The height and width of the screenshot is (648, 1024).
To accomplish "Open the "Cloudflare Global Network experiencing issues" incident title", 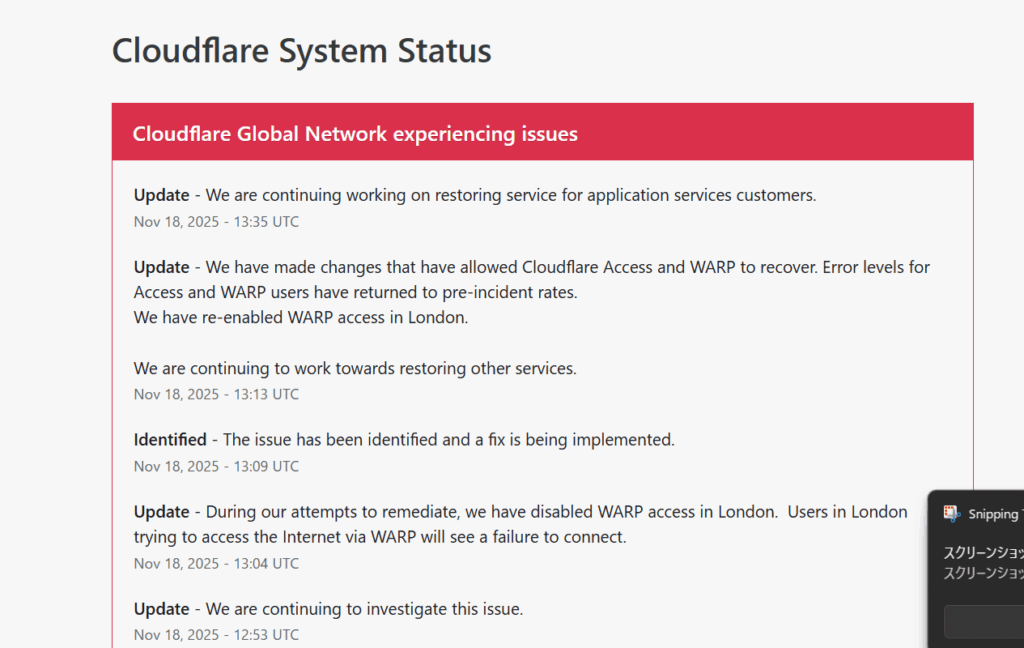I will pyautogui.click(x=355, y=134).
